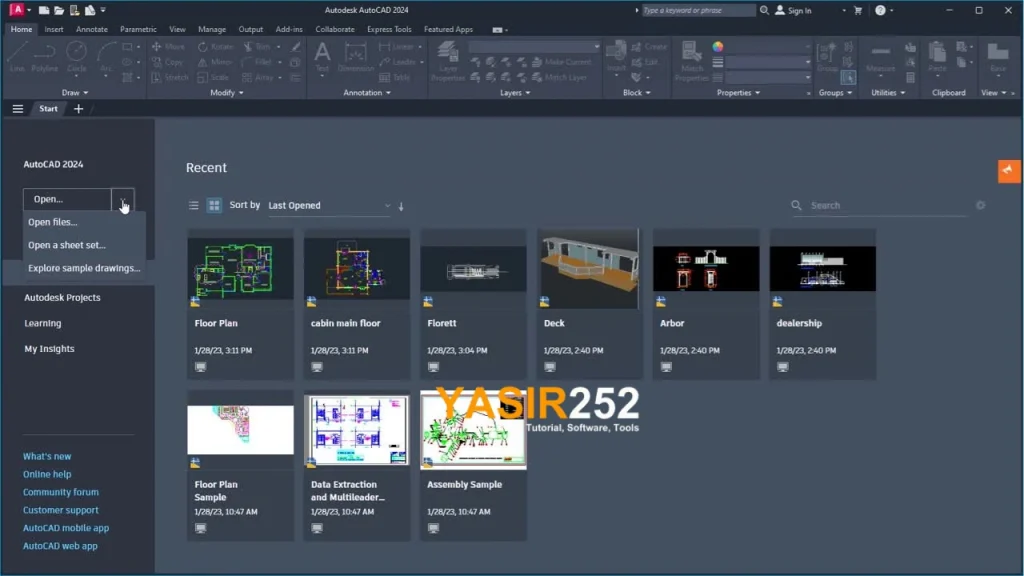Click the Stretch tool
The image size is (1024, 576).
click(x=170, y=77)
